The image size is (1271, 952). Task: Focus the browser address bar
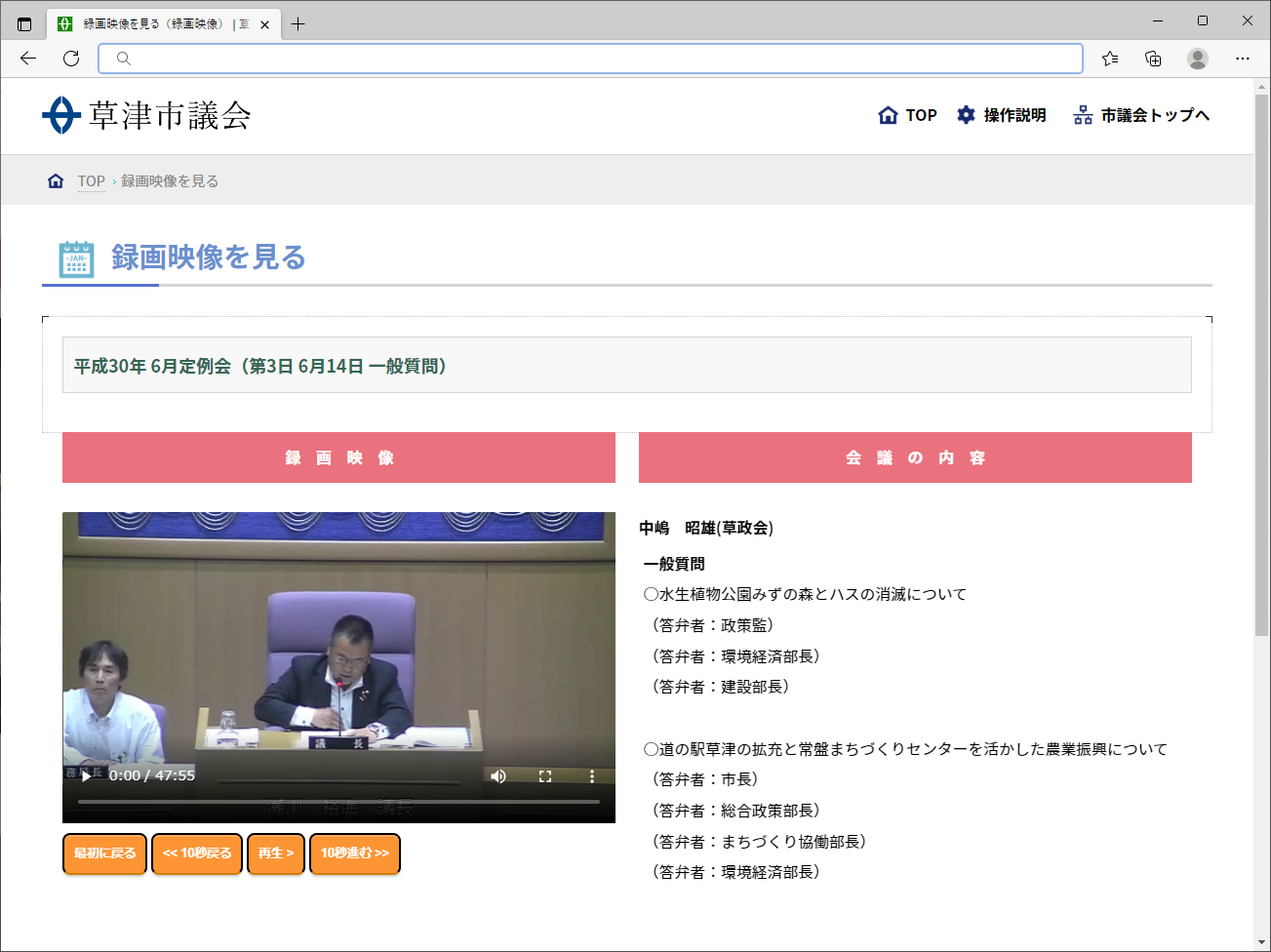pos(590,59)
